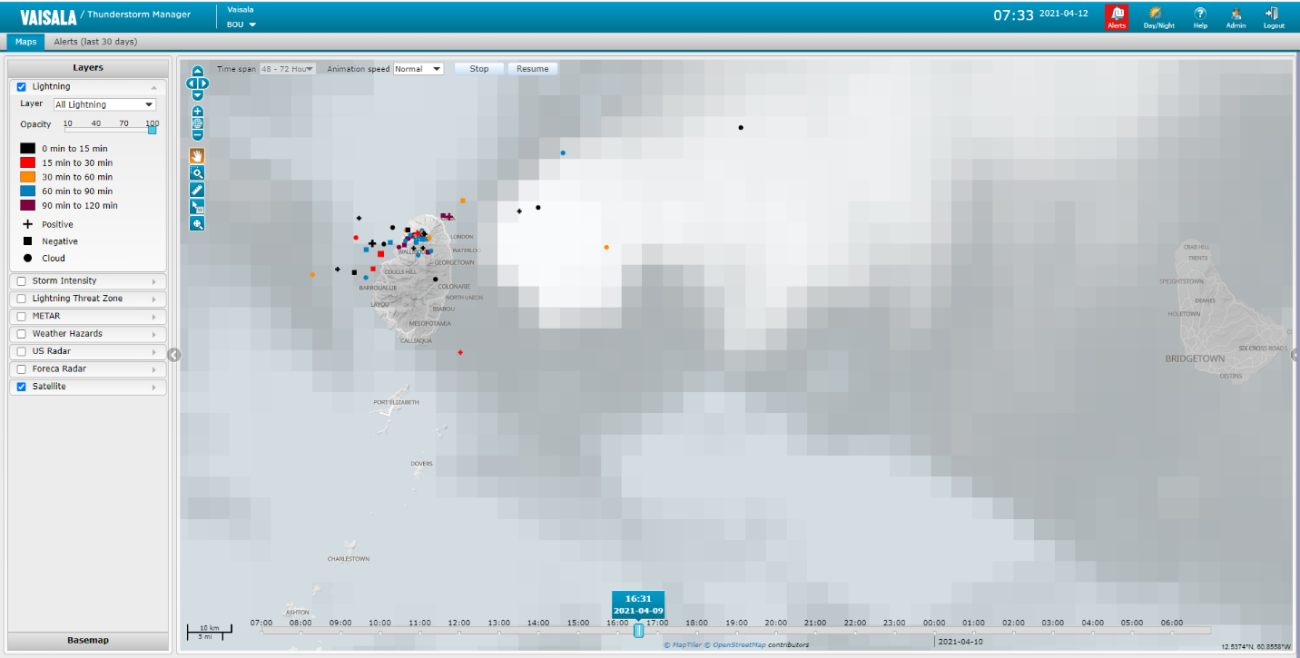
Task: Open the Alerts panel via the red bell icon
Action: pos(1117,15)
